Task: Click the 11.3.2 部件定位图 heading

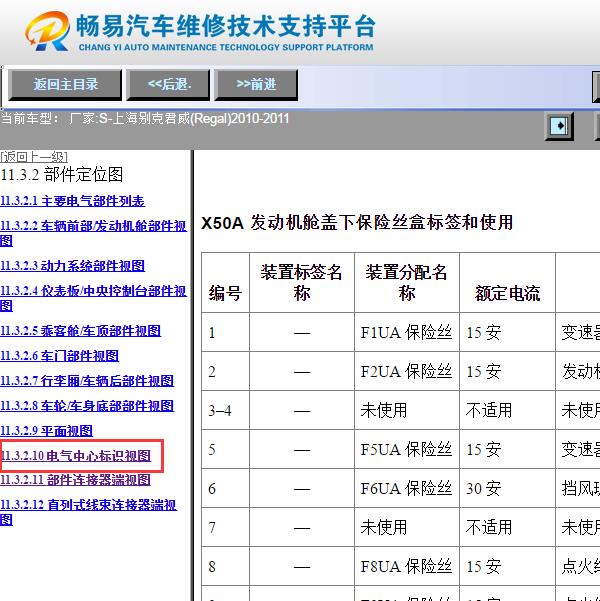Action: point(61,175)
